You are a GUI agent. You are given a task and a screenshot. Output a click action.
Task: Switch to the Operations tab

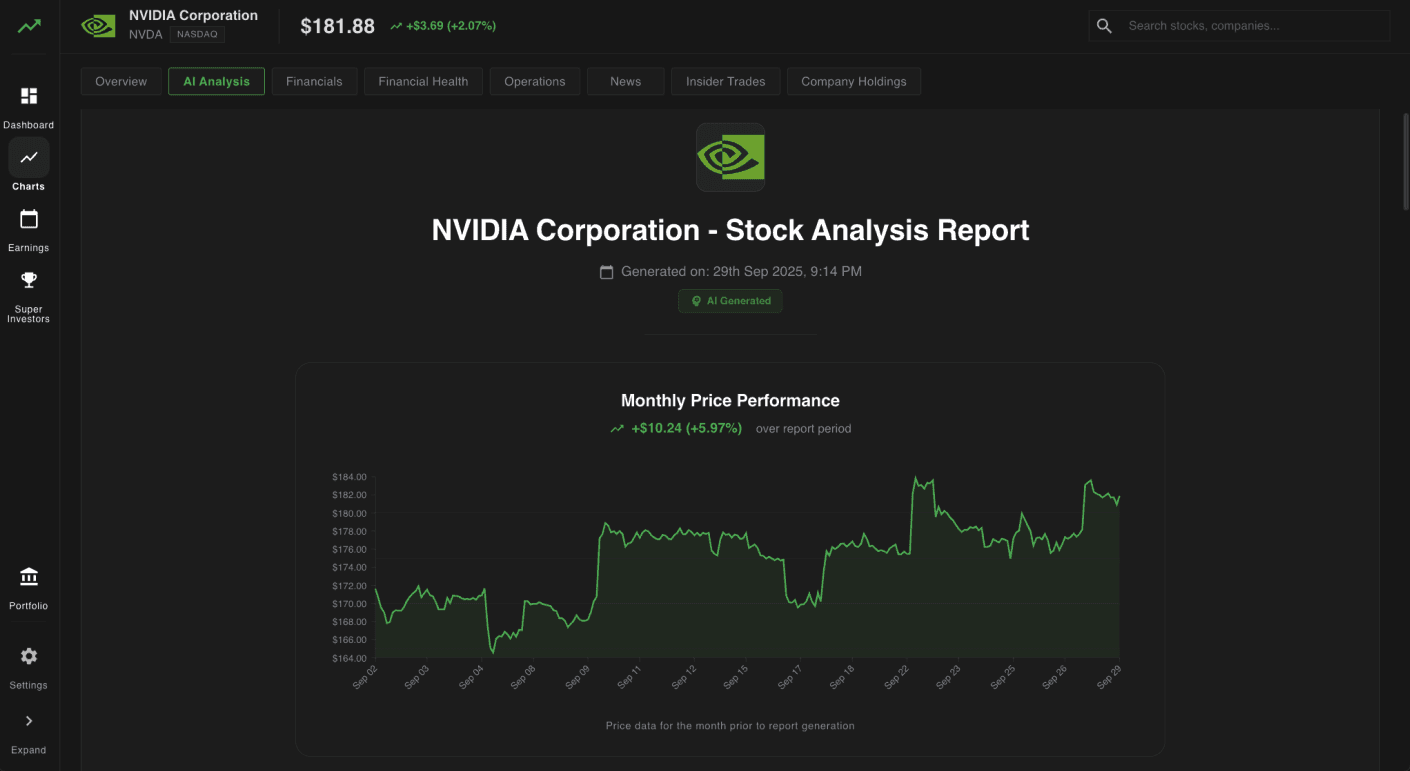click(535, 82)
